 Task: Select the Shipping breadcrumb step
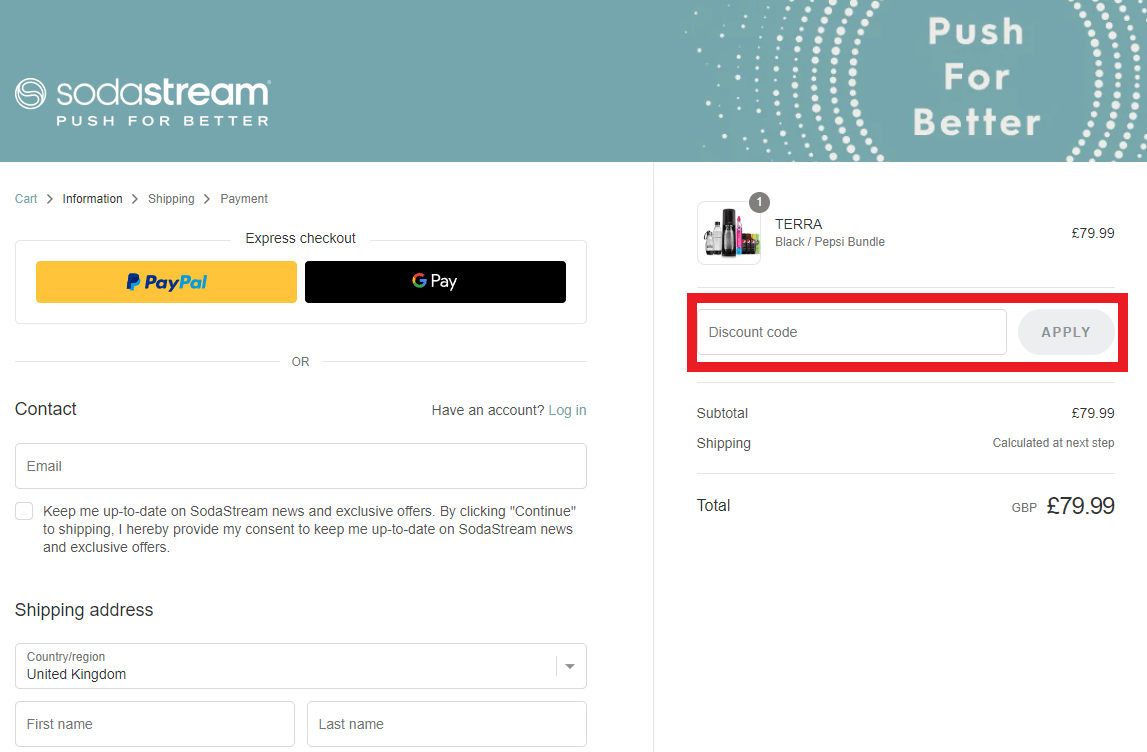171,199
